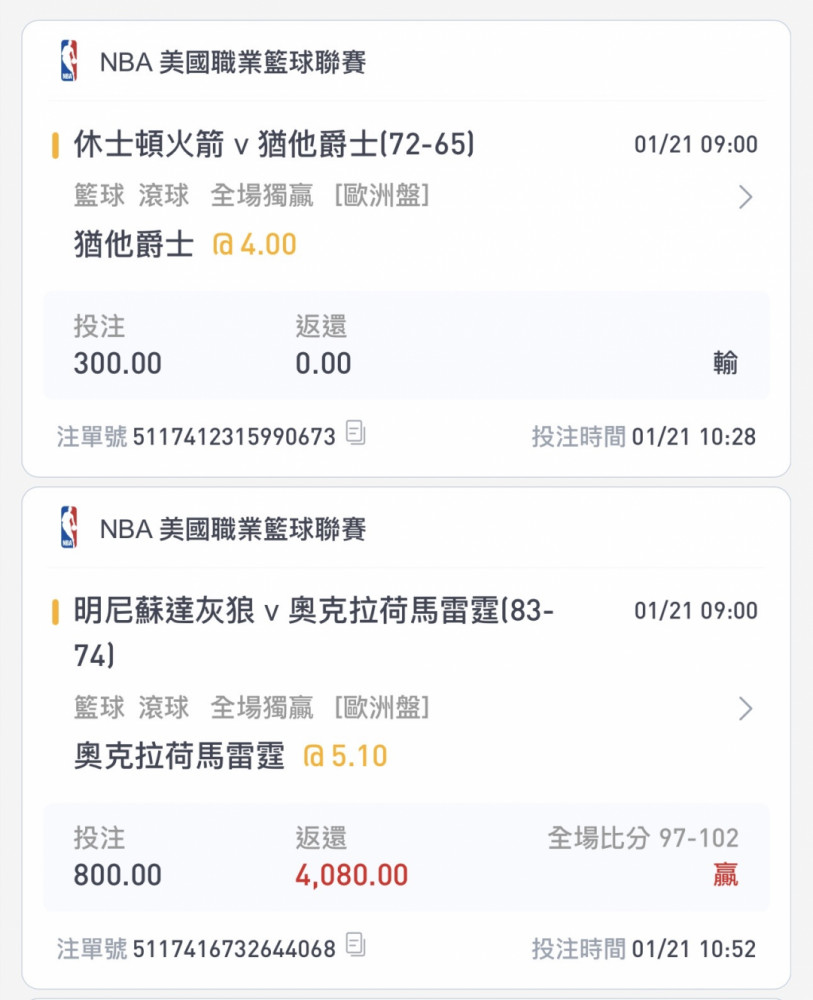The width and height of the screenshot is (813, 1000).
Task: Click the 4,080.00 return amount
Action: [x=351, y=876]
